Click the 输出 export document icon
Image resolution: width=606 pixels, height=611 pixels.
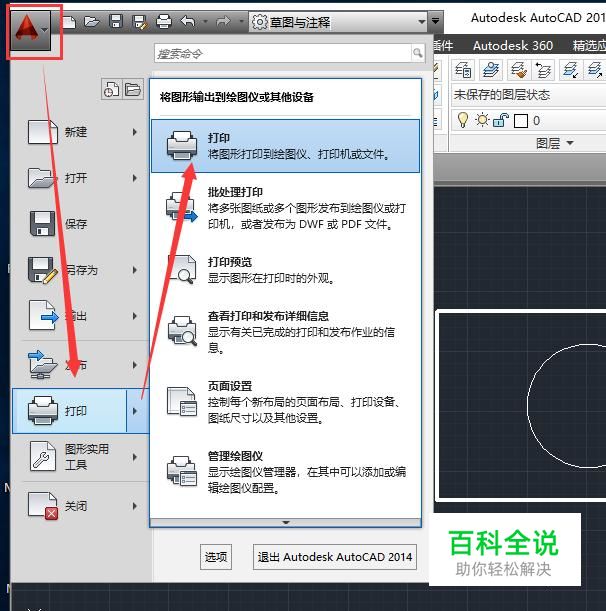point(43,315)
